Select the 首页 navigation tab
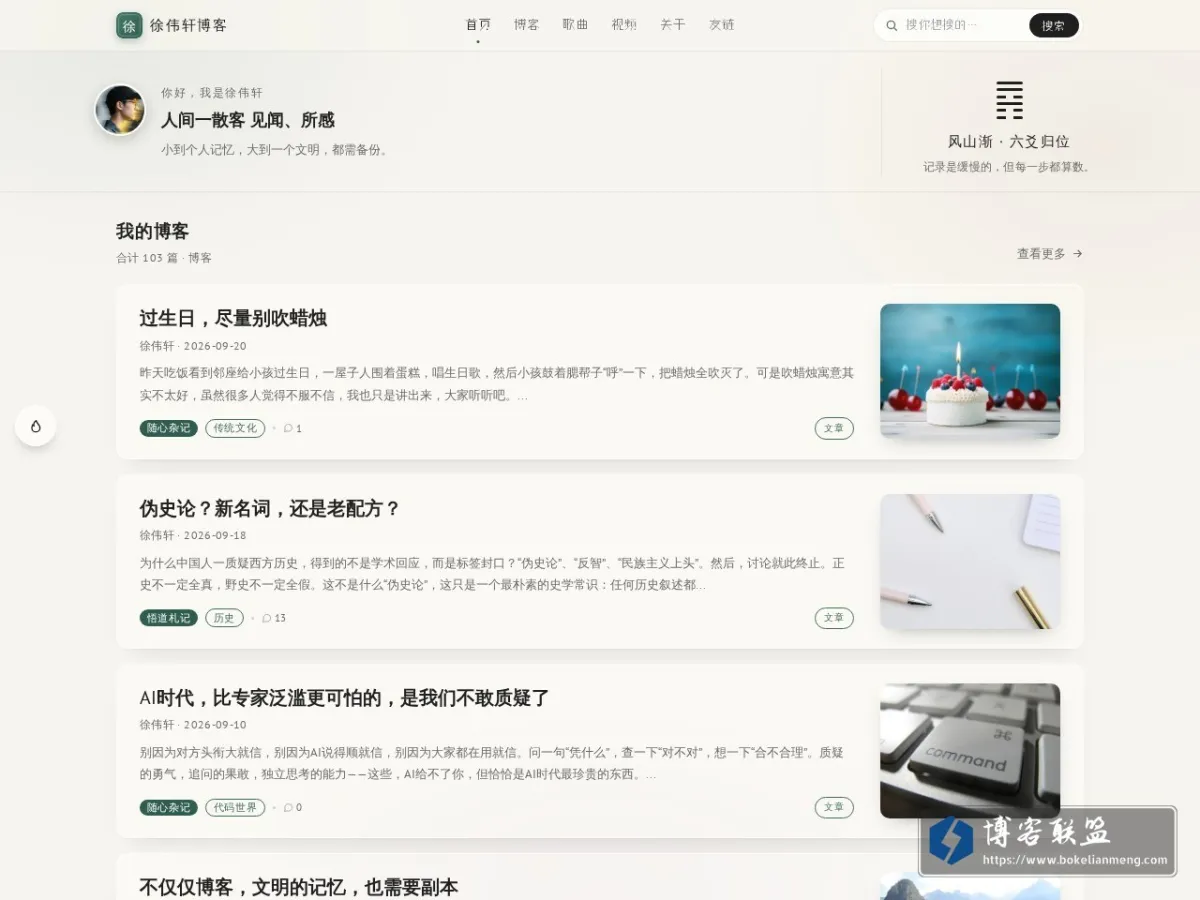1200x900 pixels. [478, 25]
